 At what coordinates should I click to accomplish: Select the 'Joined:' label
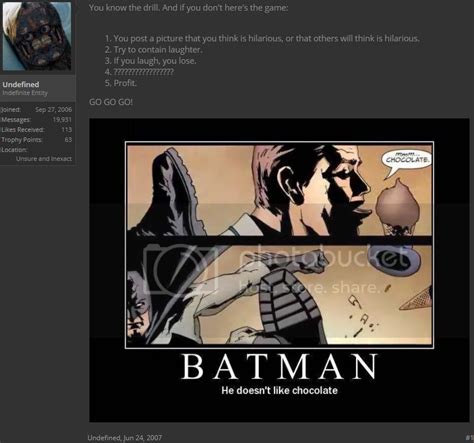click(x=10, y=109)
